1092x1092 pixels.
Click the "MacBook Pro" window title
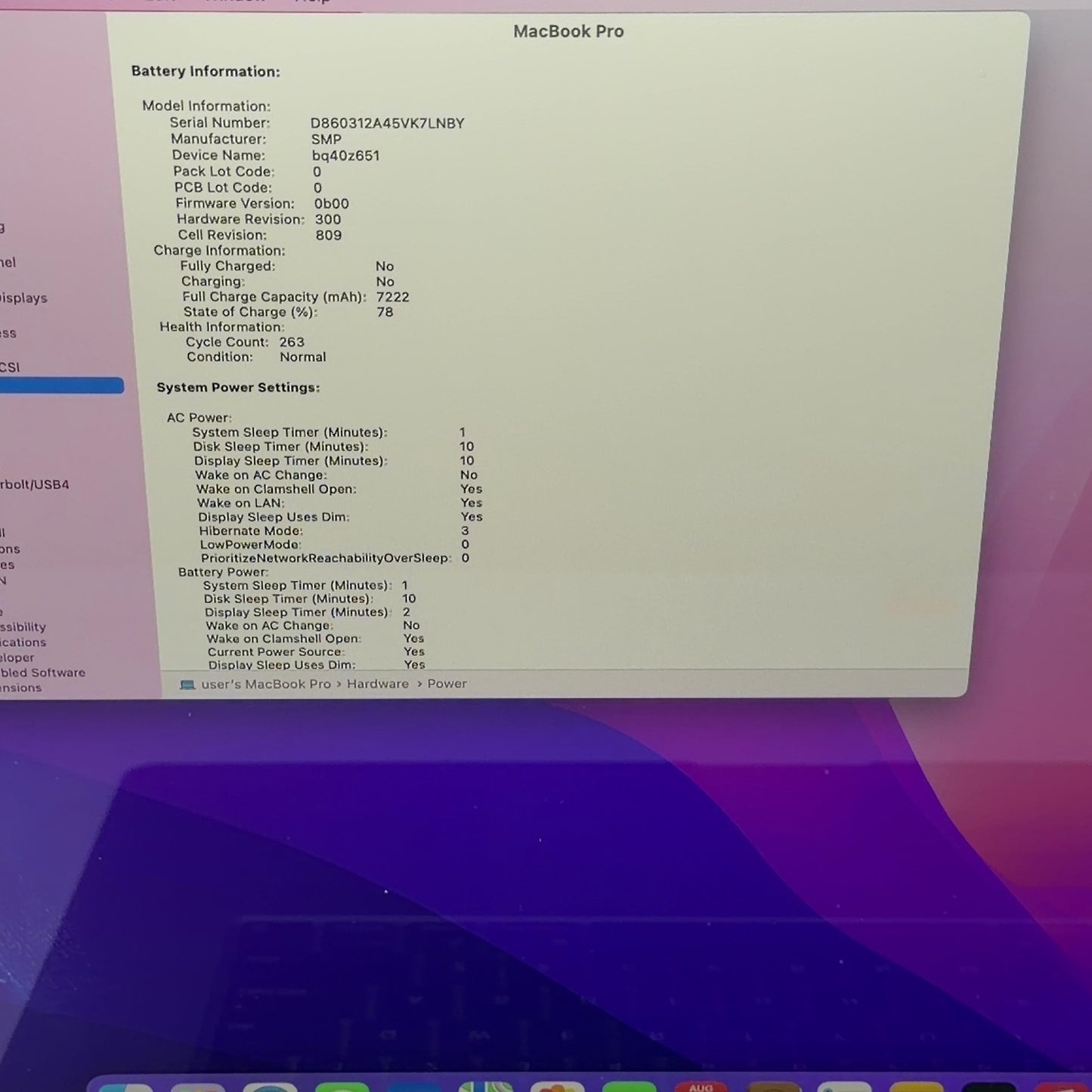point(568,32)
